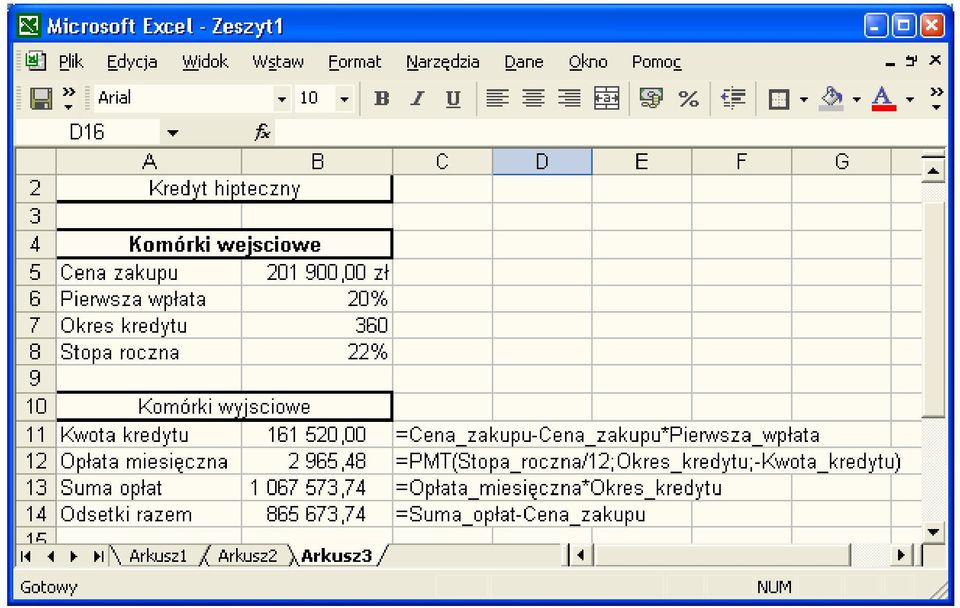Screen dimensions: 960x608
Task: Switch to Arkusz1 sheet tab
Action: pos(157,556)
